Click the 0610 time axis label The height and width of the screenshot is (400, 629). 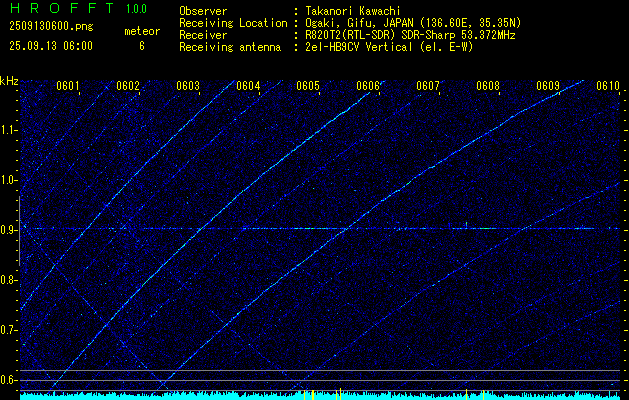(x=608, y=86)
